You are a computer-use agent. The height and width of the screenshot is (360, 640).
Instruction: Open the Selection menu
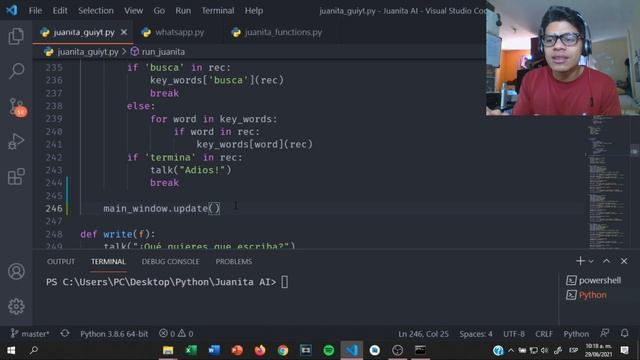96,11
